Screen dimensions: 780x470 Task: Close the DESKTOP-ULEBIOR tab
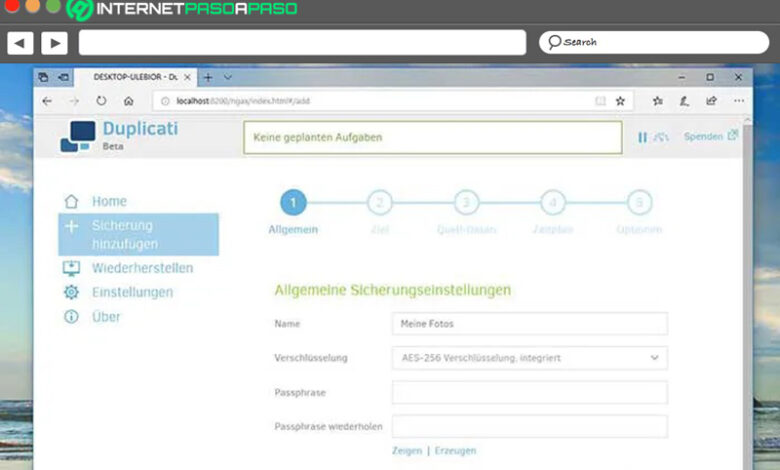pos(187,77)
